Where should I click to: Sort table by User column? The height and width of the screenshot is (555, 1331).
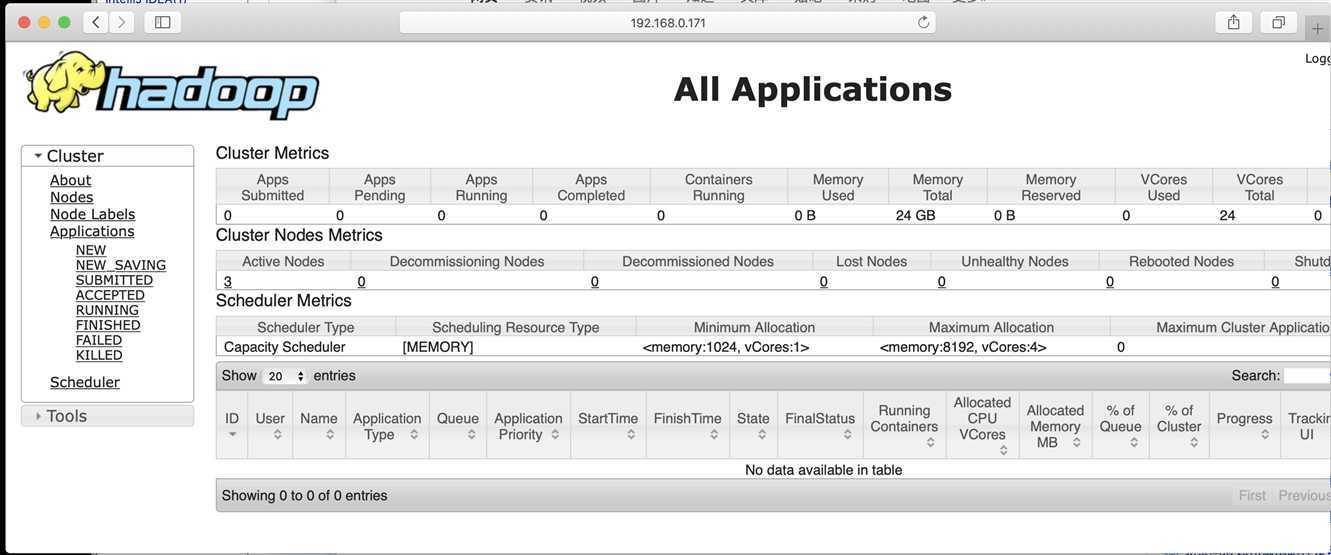click(x=270, y=425)
